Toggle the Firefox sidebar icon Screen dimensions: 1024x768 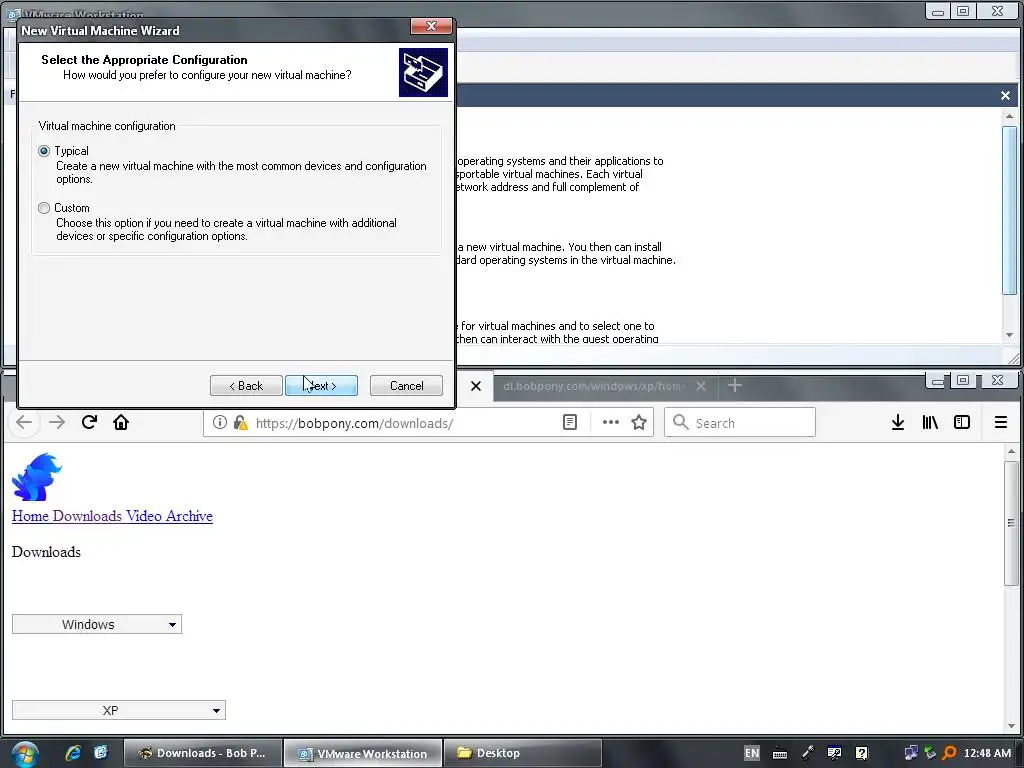962,423
